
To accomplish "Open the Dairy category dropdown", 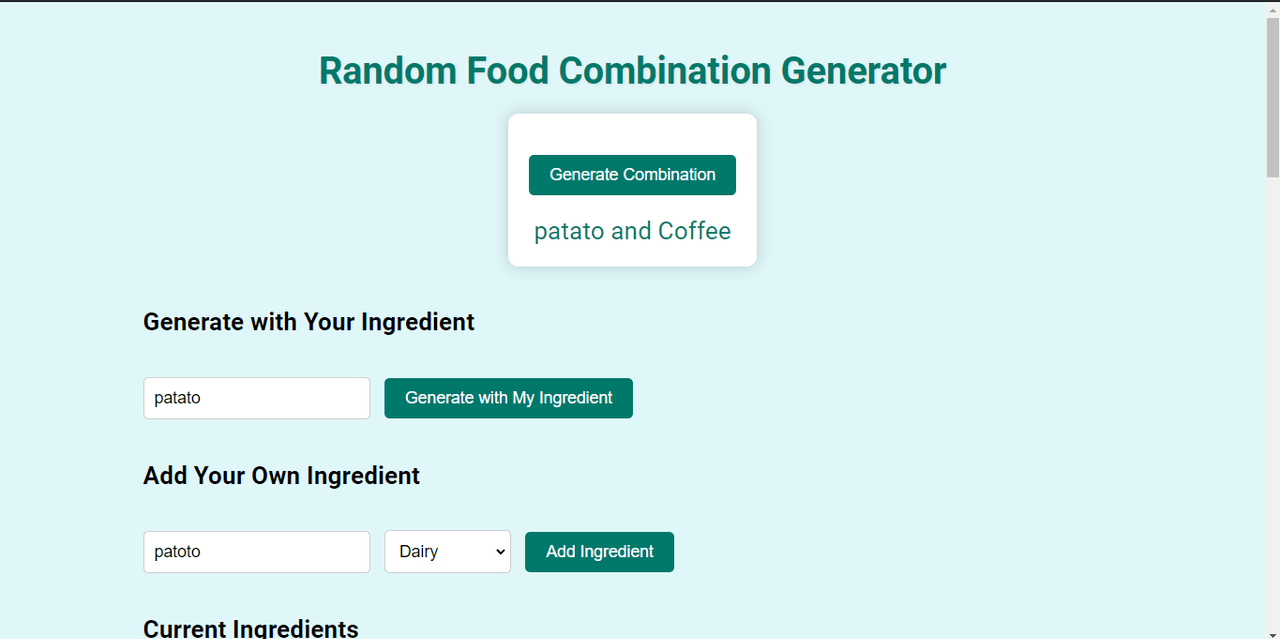I will point(447,552).
